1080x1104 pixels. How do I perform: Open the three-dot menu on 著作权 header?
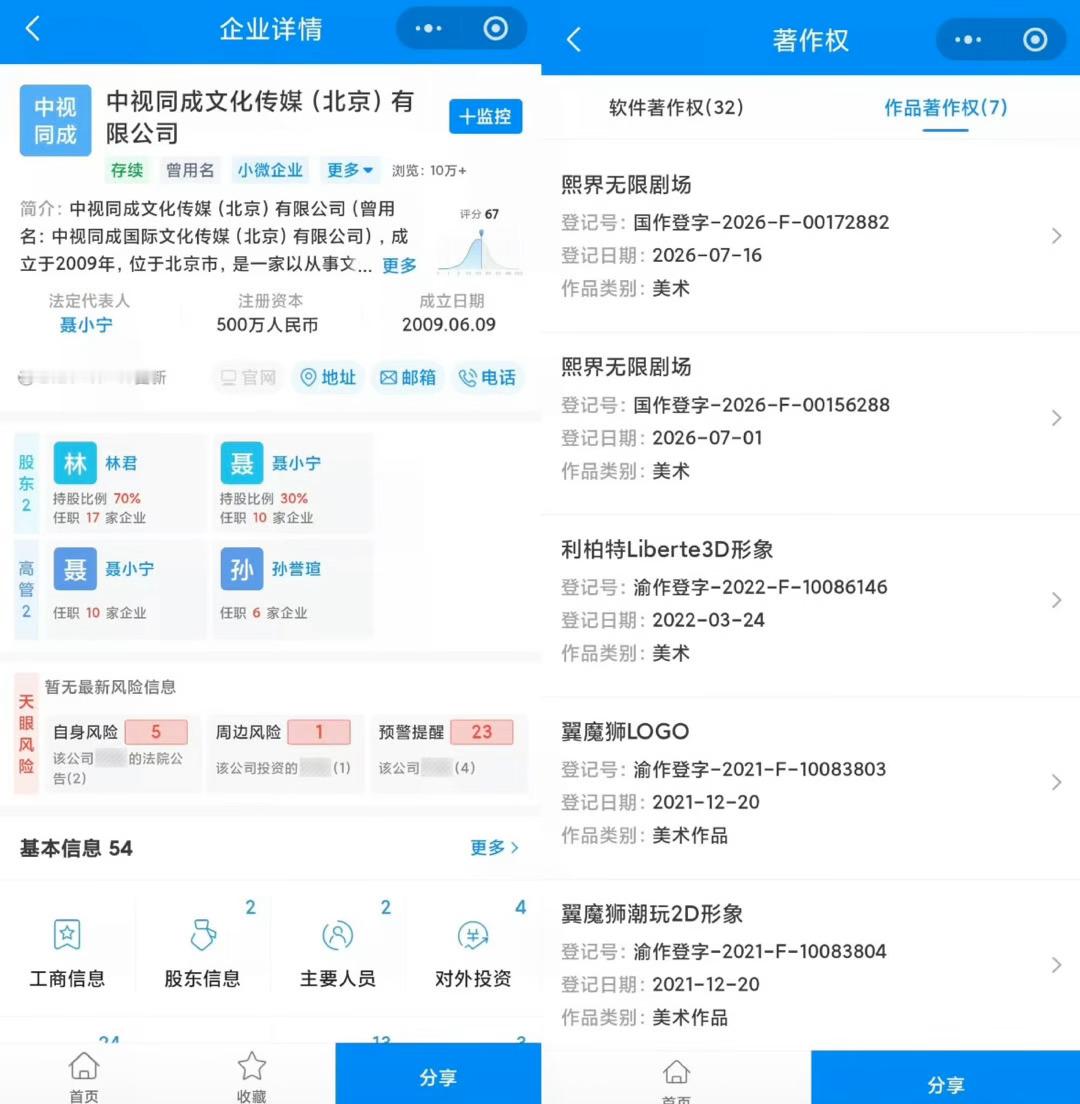click(x=968, y=40)
